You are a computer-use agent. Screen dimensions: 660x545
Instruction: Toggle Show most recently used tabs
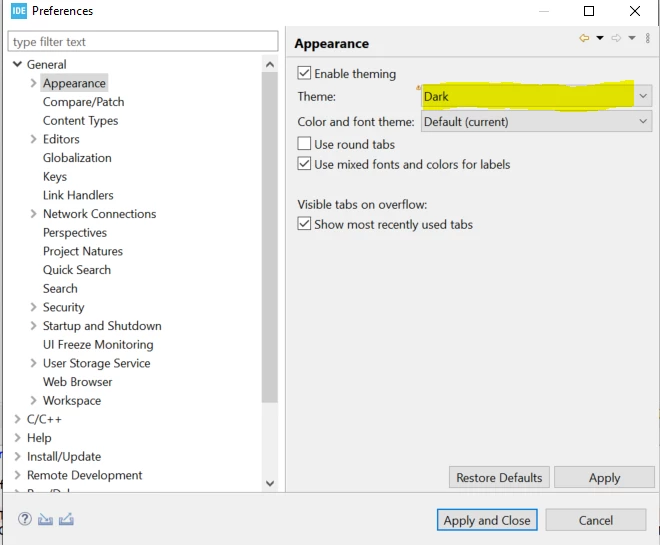tap(304, 223)
